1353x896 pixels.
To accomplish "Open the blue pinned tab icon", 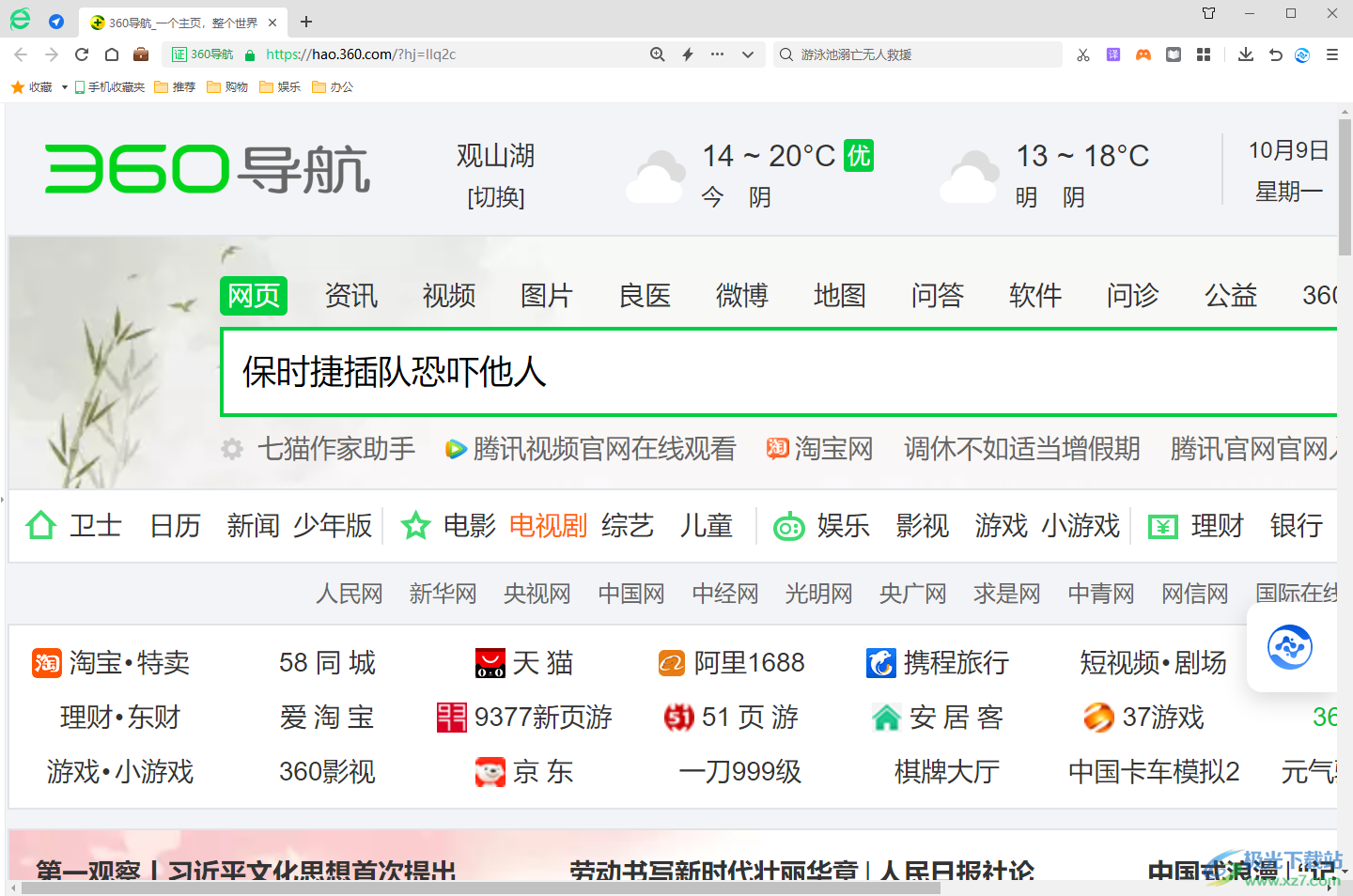I will [56, 22].
